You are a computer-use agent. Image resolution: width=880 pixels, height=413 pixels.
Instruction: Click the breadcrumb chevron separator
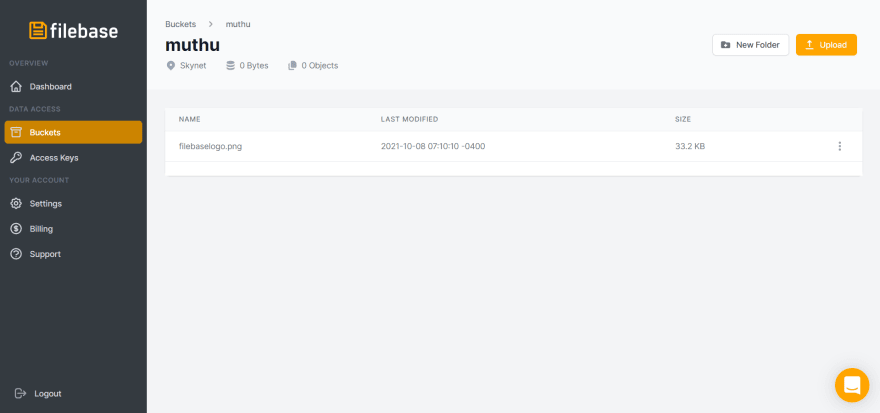coord(211,24)
